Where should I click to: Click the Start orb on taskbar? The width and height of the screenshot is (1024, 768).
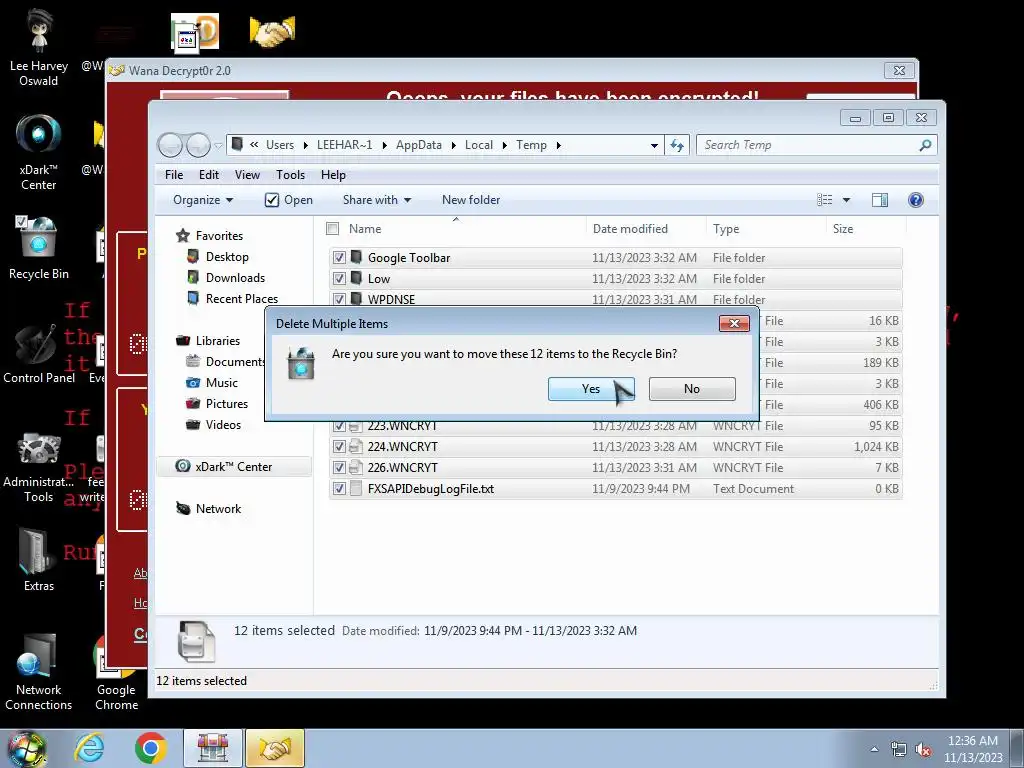pos(26,748)
